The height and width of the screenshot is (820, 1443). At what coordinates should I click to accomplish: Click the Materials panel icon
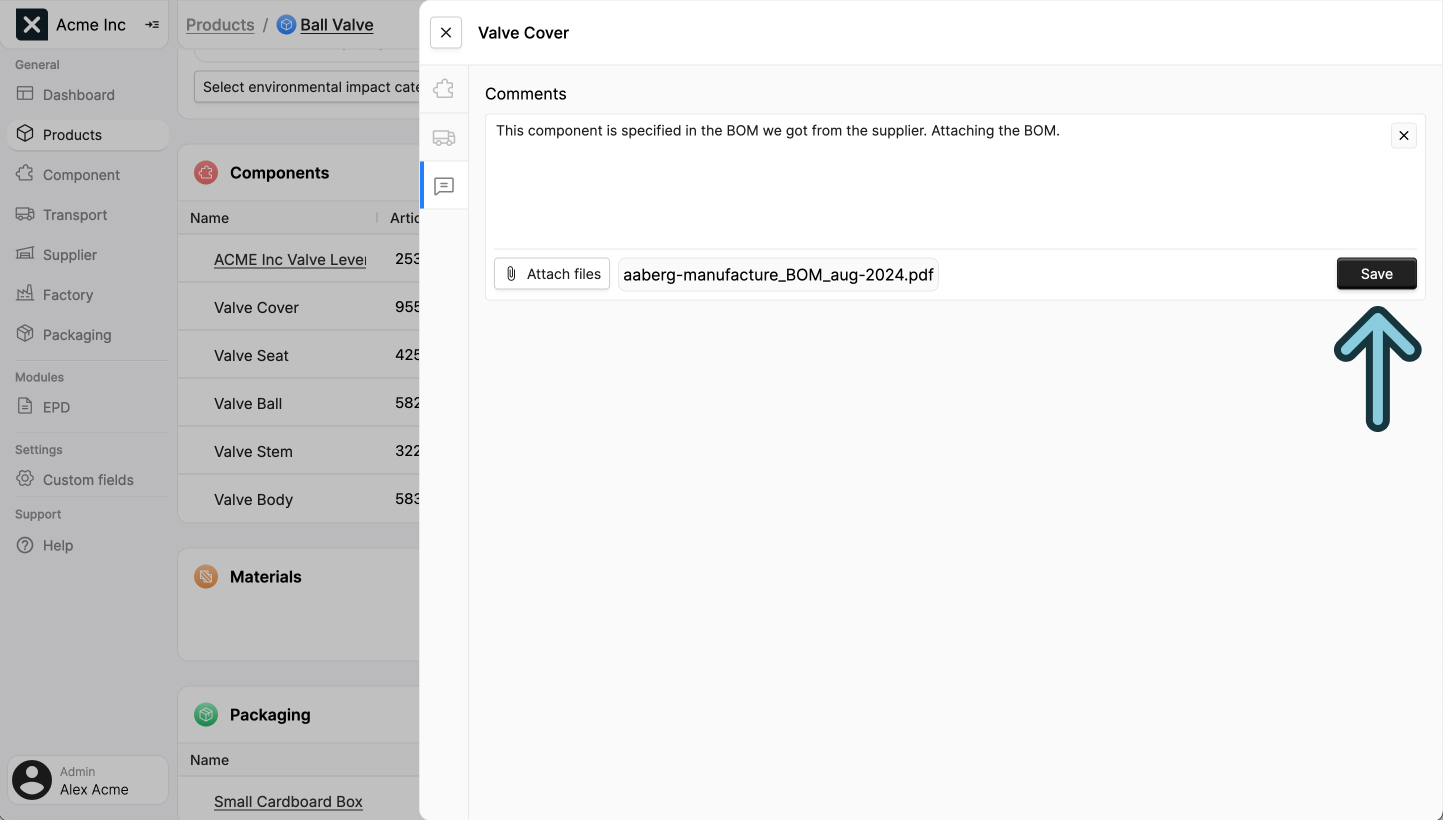pos(205,576)
